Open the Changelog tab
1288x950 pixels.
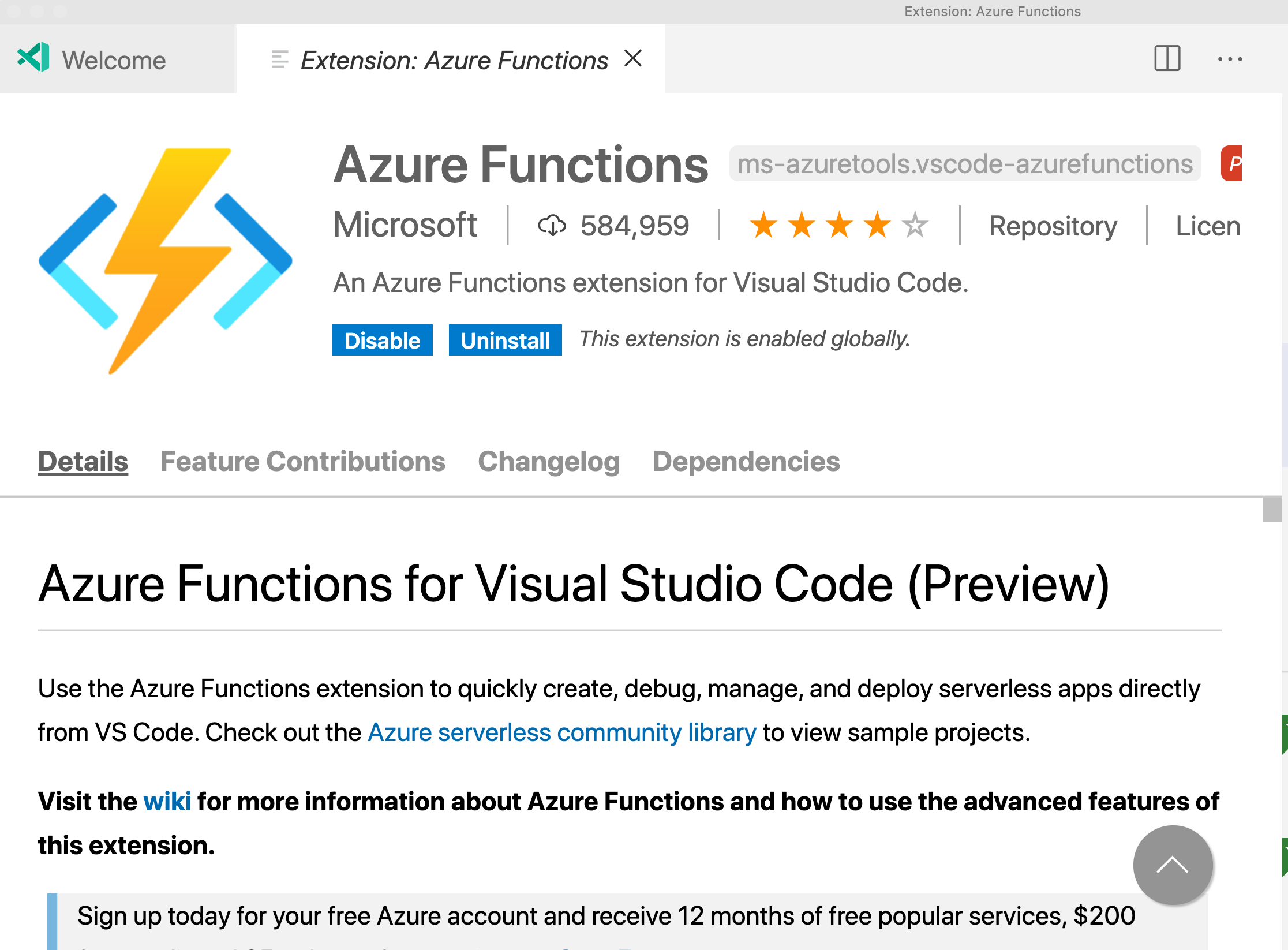point(548,461)
